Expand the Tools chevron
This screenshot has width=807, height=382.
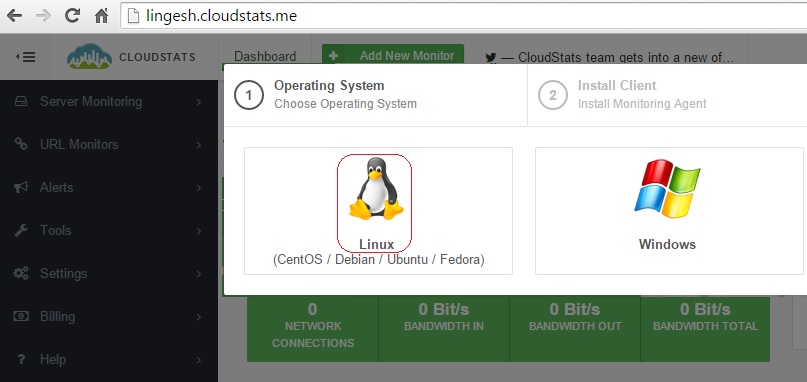click(199, 231)
